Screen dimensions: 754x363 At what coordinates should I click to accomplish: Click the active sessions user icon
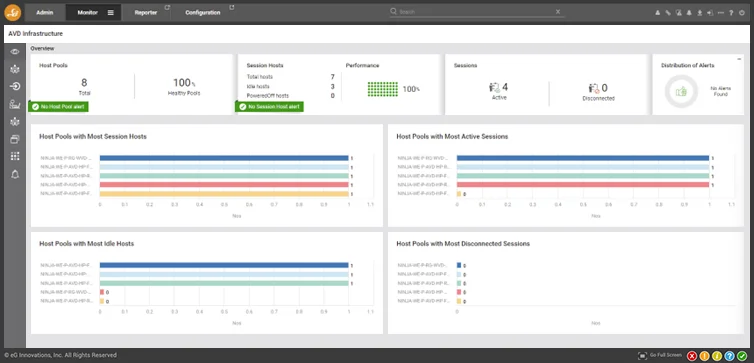click(494, 88)
